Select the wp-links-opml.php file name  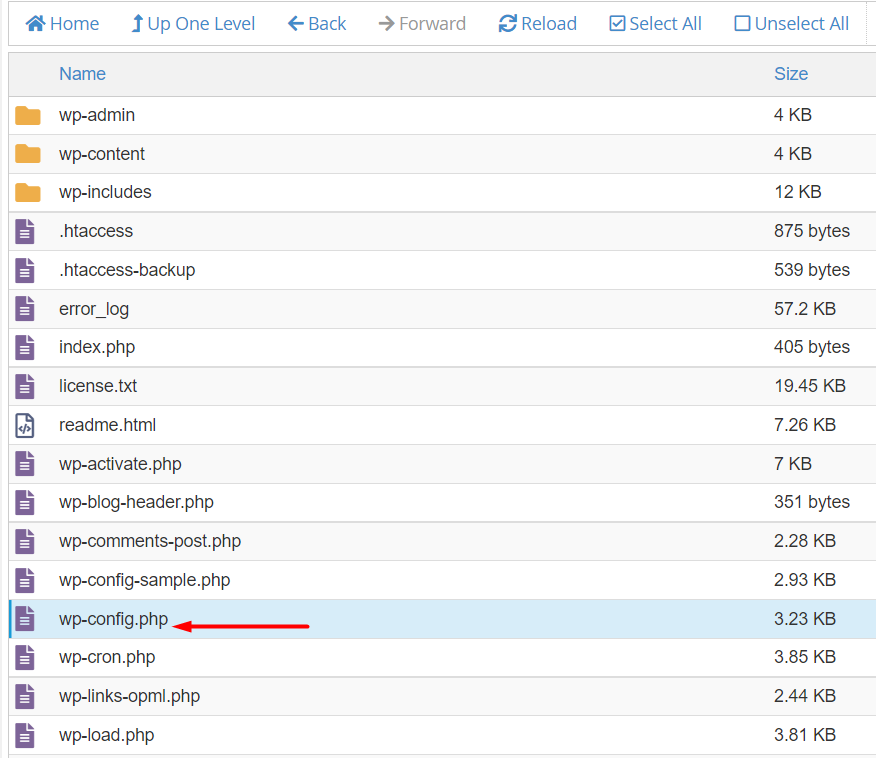[x=130, y=697]
